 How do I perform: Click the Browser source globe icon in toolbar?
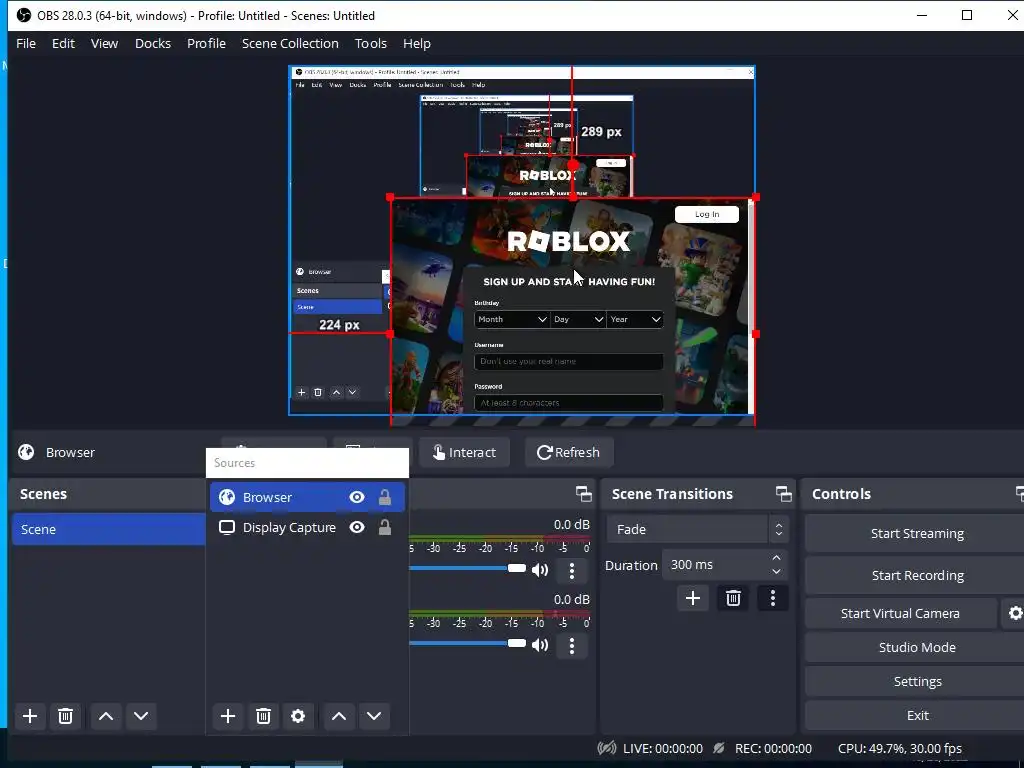(x=26, y=452)
